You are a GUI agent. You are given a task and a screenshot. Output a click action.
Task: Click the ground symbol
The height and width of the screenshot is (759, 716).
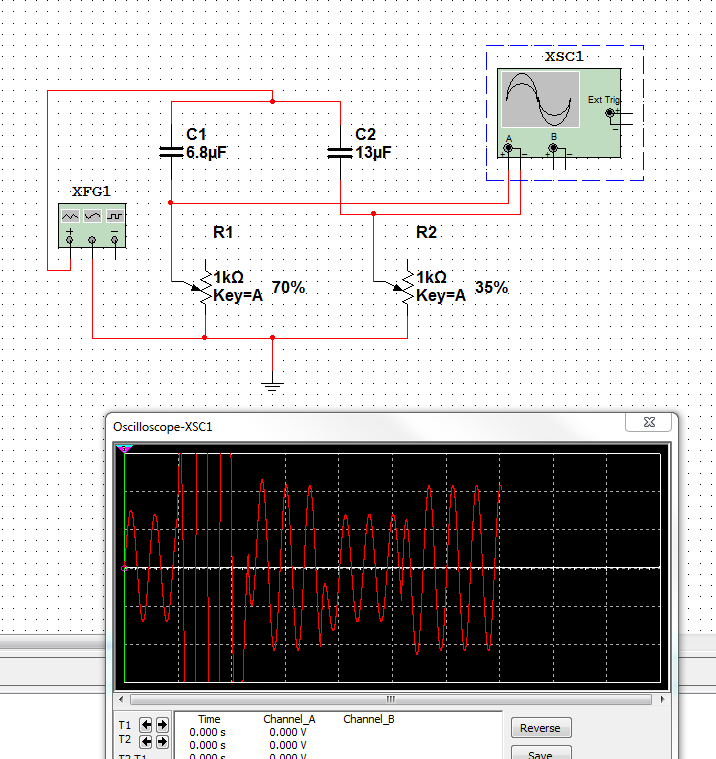[x=273, y=386]
